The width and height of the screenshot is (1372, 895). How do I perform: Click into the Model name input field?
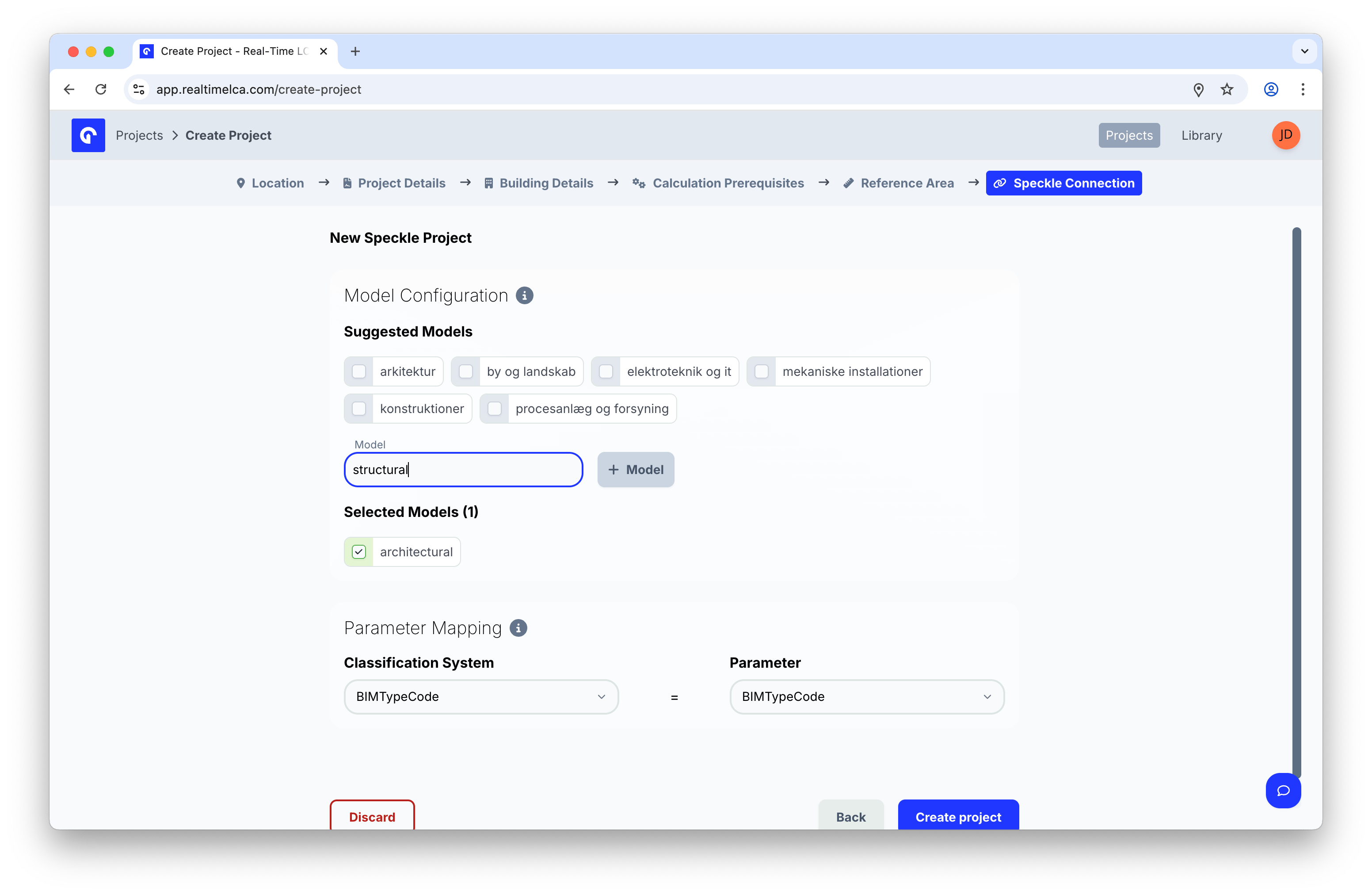(x=464, y=470)
